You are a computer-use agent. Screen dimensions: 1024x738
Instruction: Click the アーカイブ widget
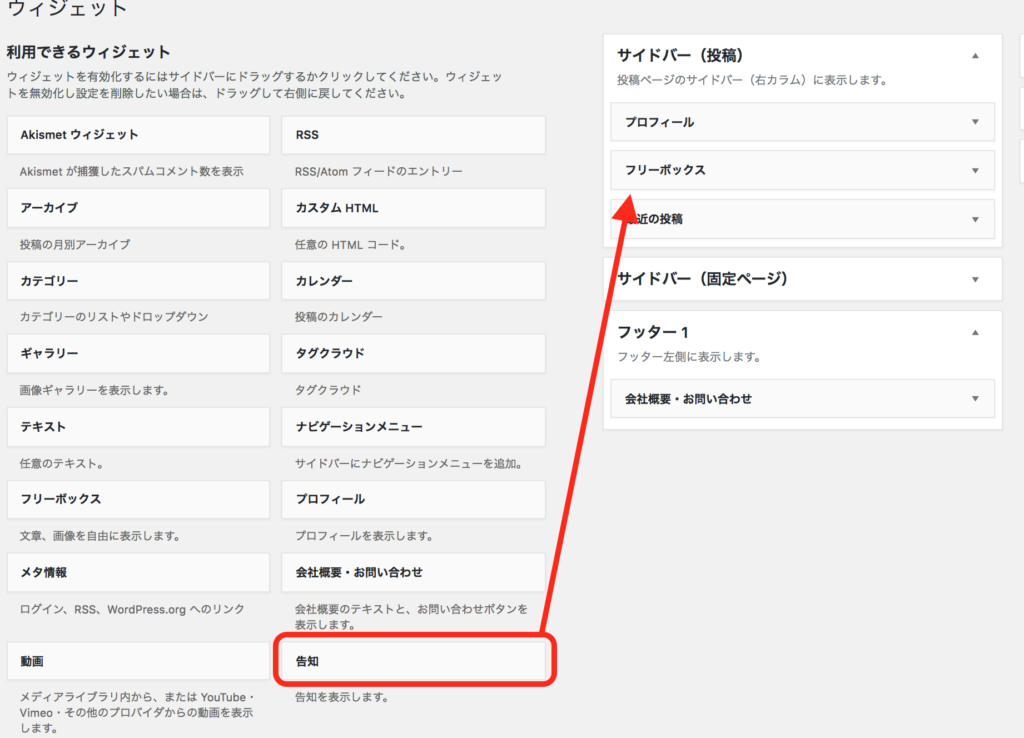point(138,208)
